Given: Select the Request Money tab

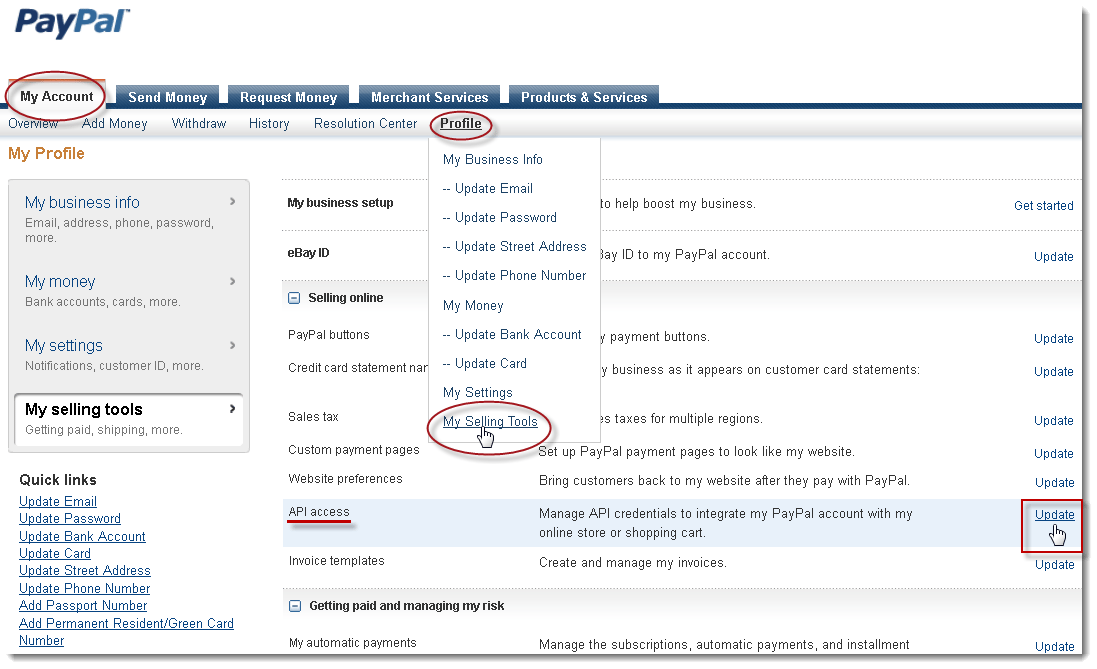Looking at the screenshot, I should click(288, 97).
